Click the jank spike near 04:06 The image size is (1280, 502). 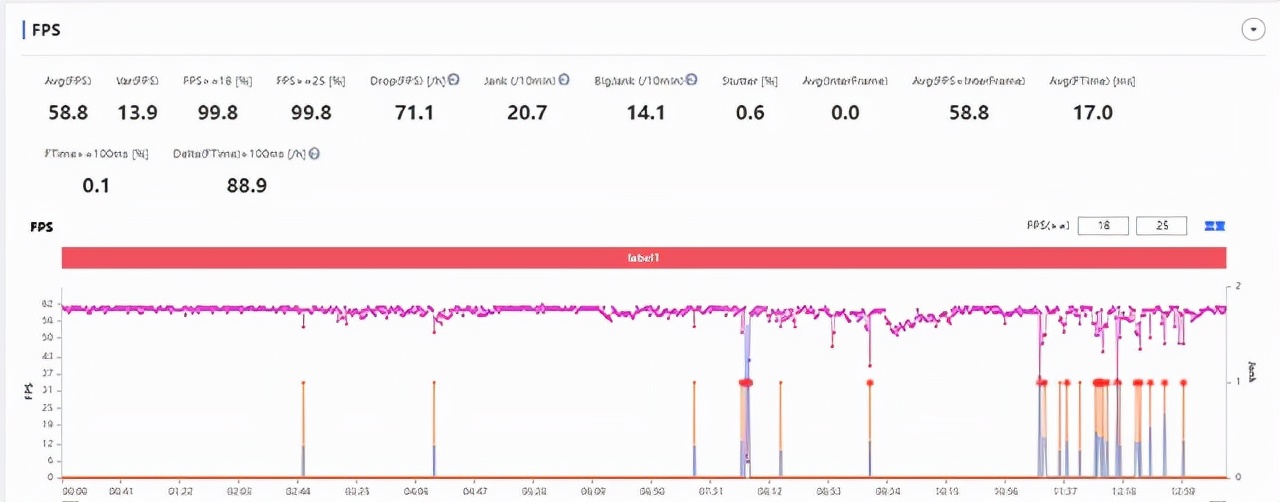click(x=434, y=428)
